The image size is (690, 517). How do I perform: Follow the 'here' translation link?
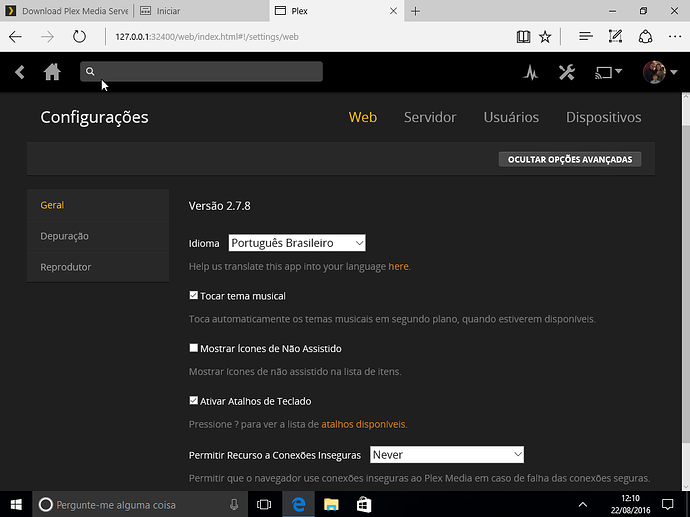[x=398, y=266]
